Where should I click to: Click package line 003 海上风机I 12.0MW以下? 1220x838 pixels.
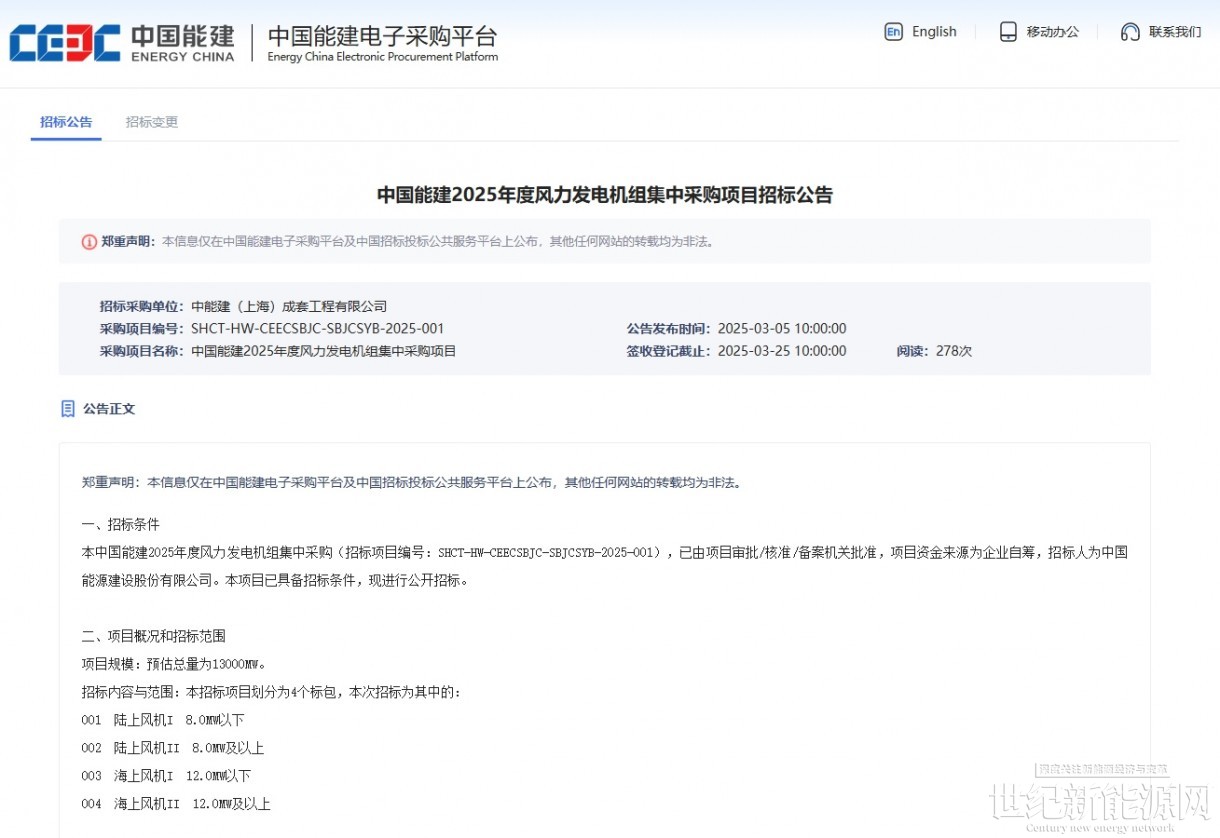tap(166, 776)
